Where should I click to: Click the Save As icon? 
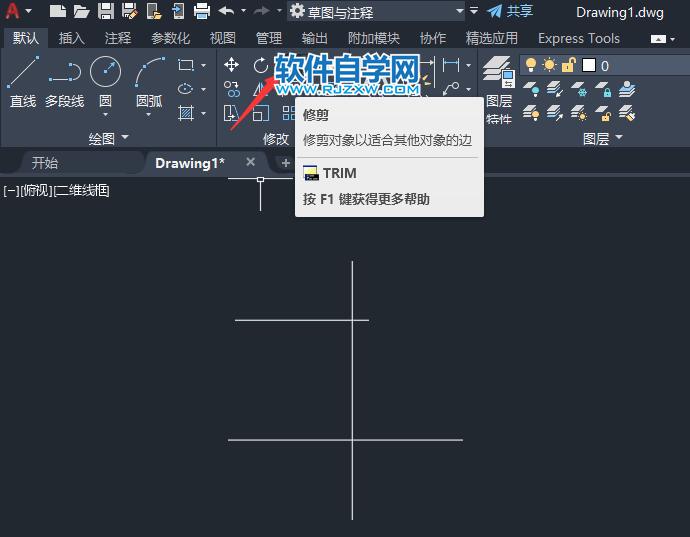coord(129,11)
